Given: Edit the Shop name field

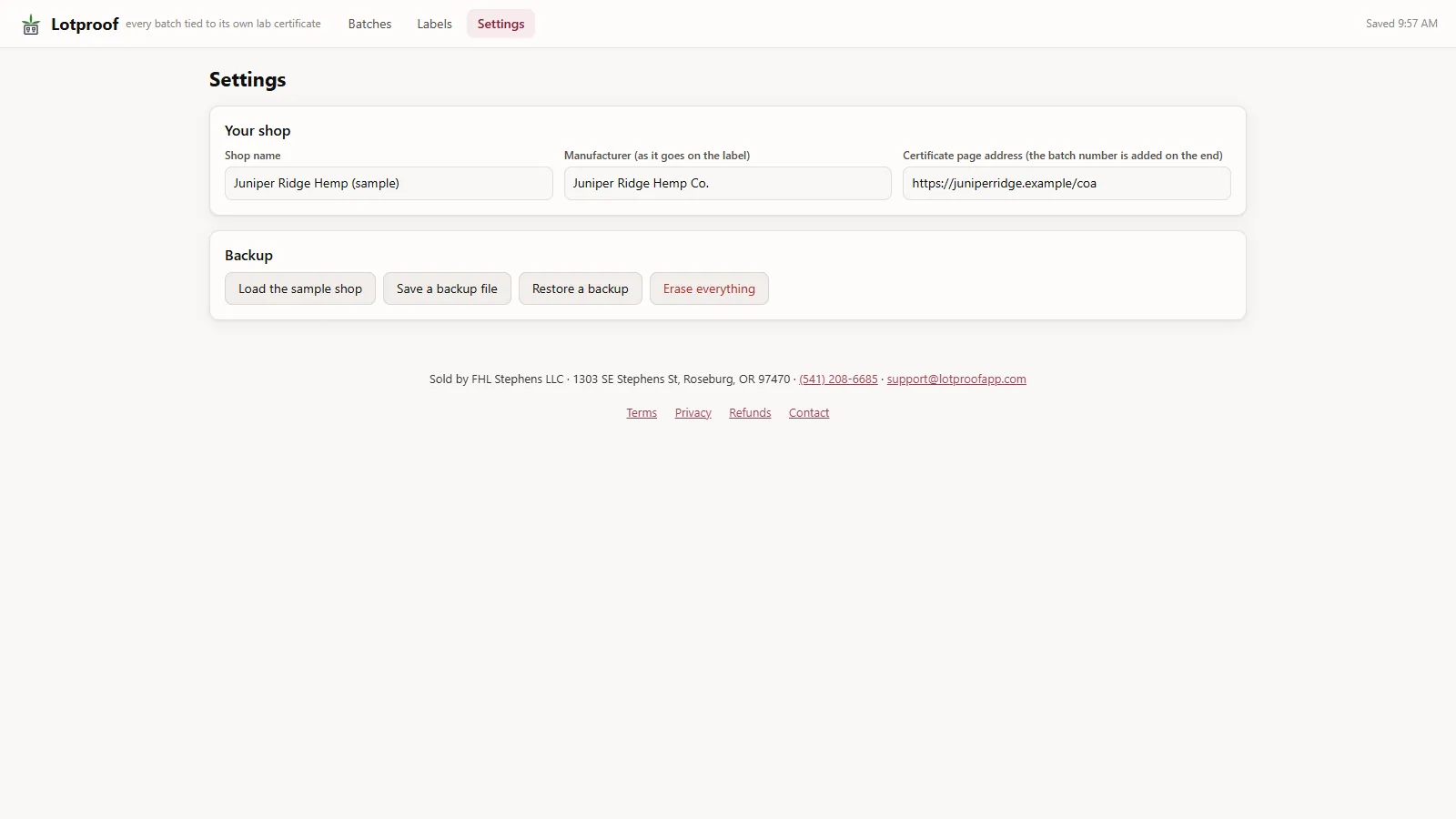Looking at the screenshot, I should click(389, 183).
